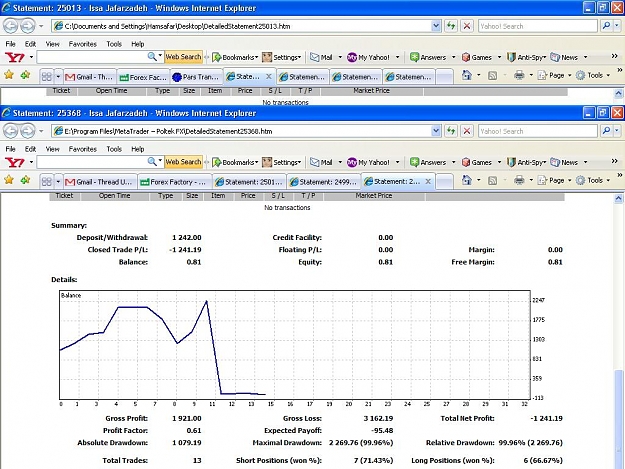The image size is (625, 469).
Task: Close the active Statement: 2... tab
Action: point(428,181)
